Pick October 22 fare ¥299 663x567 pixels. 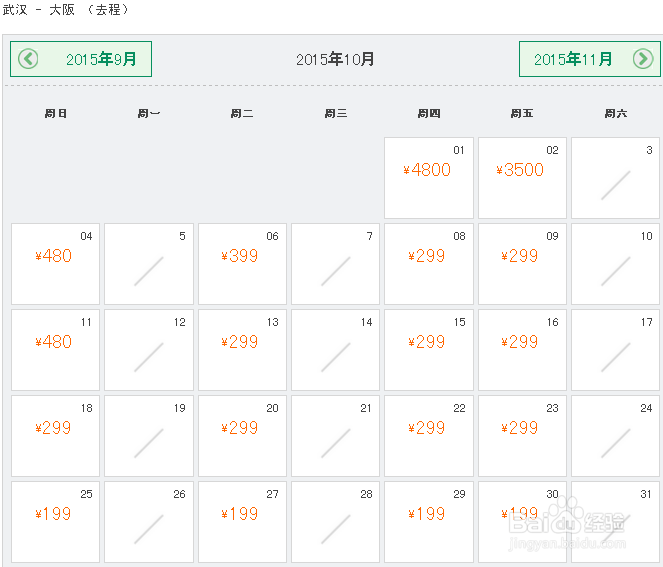point(429,436)
